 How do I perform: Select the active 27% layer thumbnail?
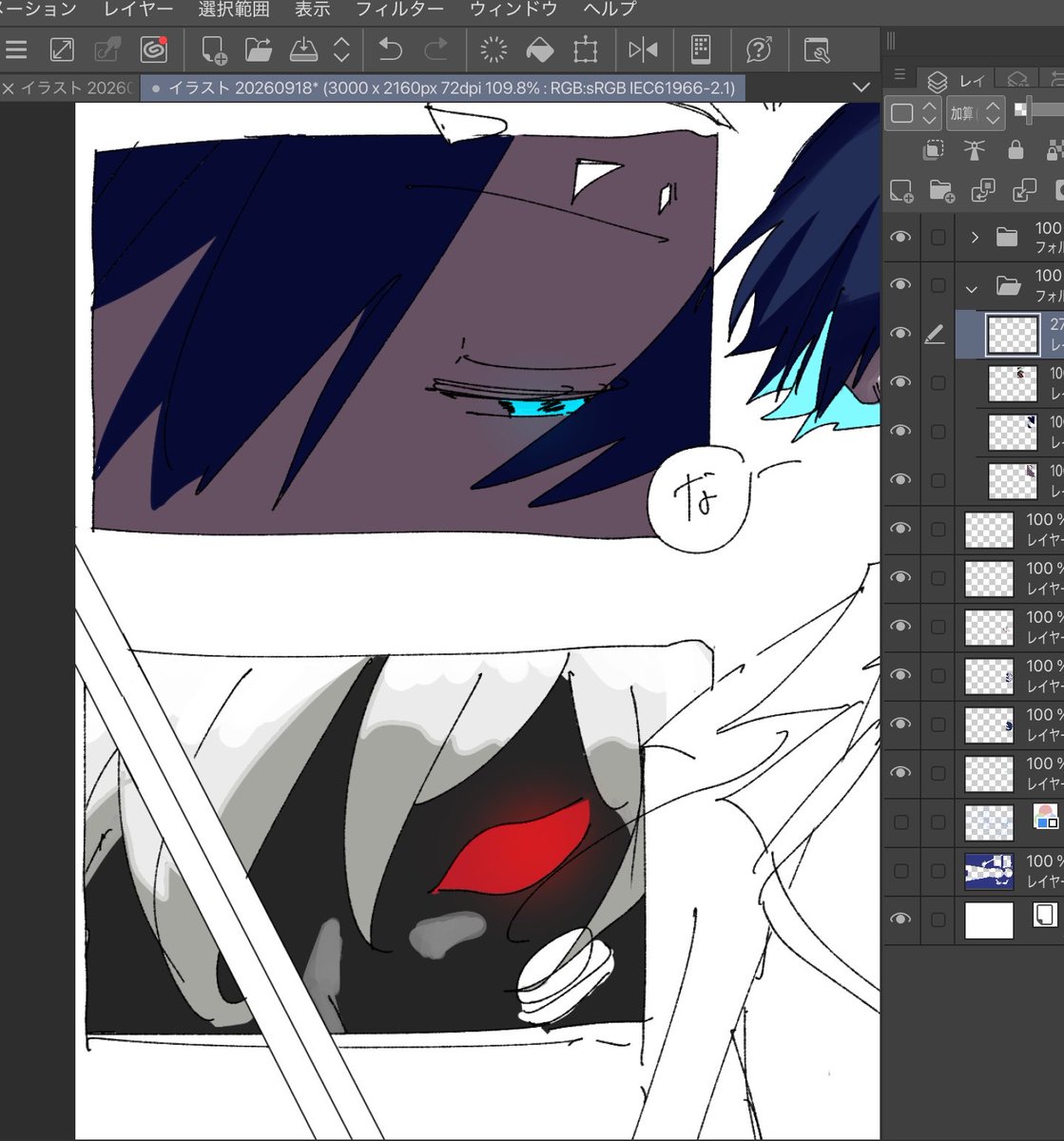(1013, 335)
